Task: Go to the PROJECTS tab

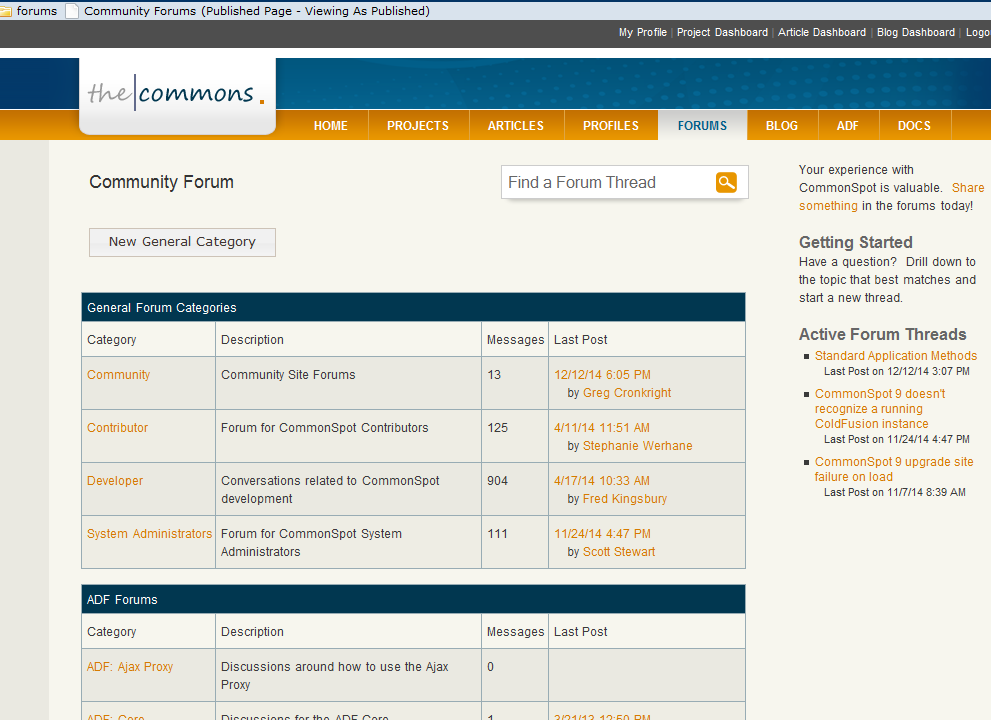Action: pos(418,125)
